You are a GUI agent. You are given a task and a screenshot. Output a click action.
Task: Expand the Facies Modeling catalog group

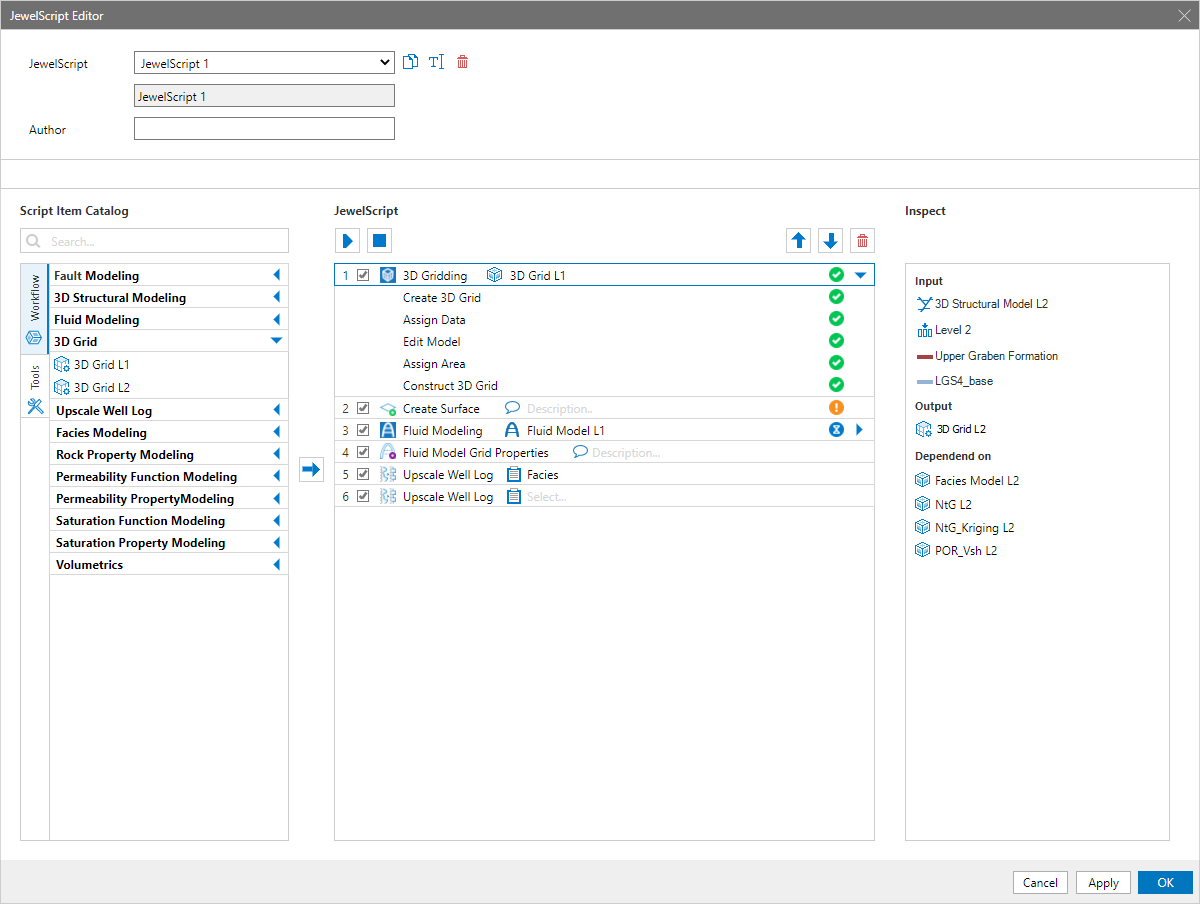[276, 432]
